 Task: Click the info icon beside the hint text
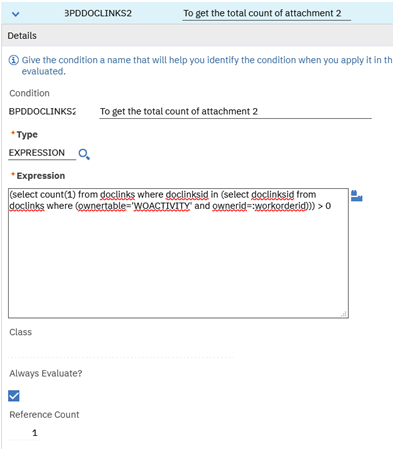coord(13,60)
